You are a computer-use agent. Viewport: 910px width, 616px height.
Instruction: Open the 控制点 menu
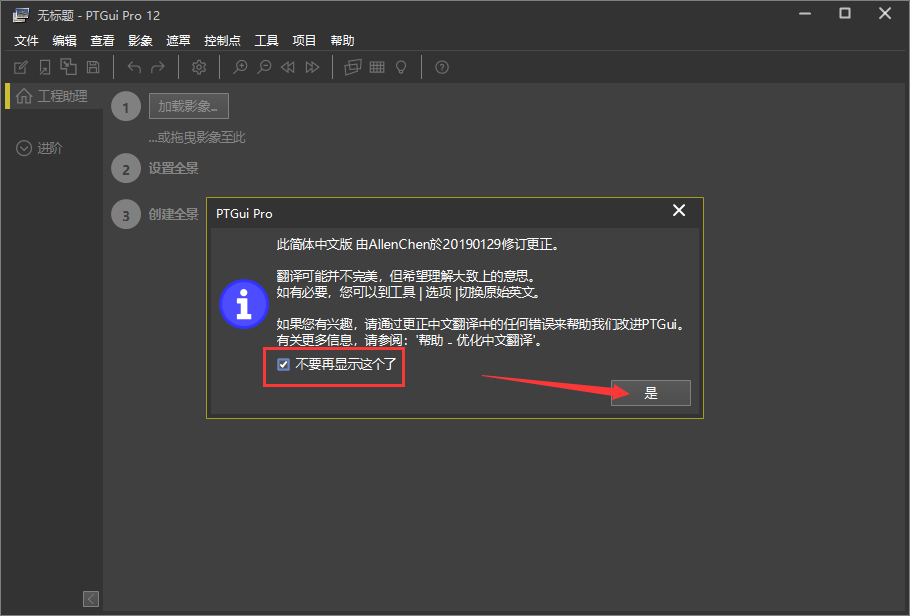222,40
